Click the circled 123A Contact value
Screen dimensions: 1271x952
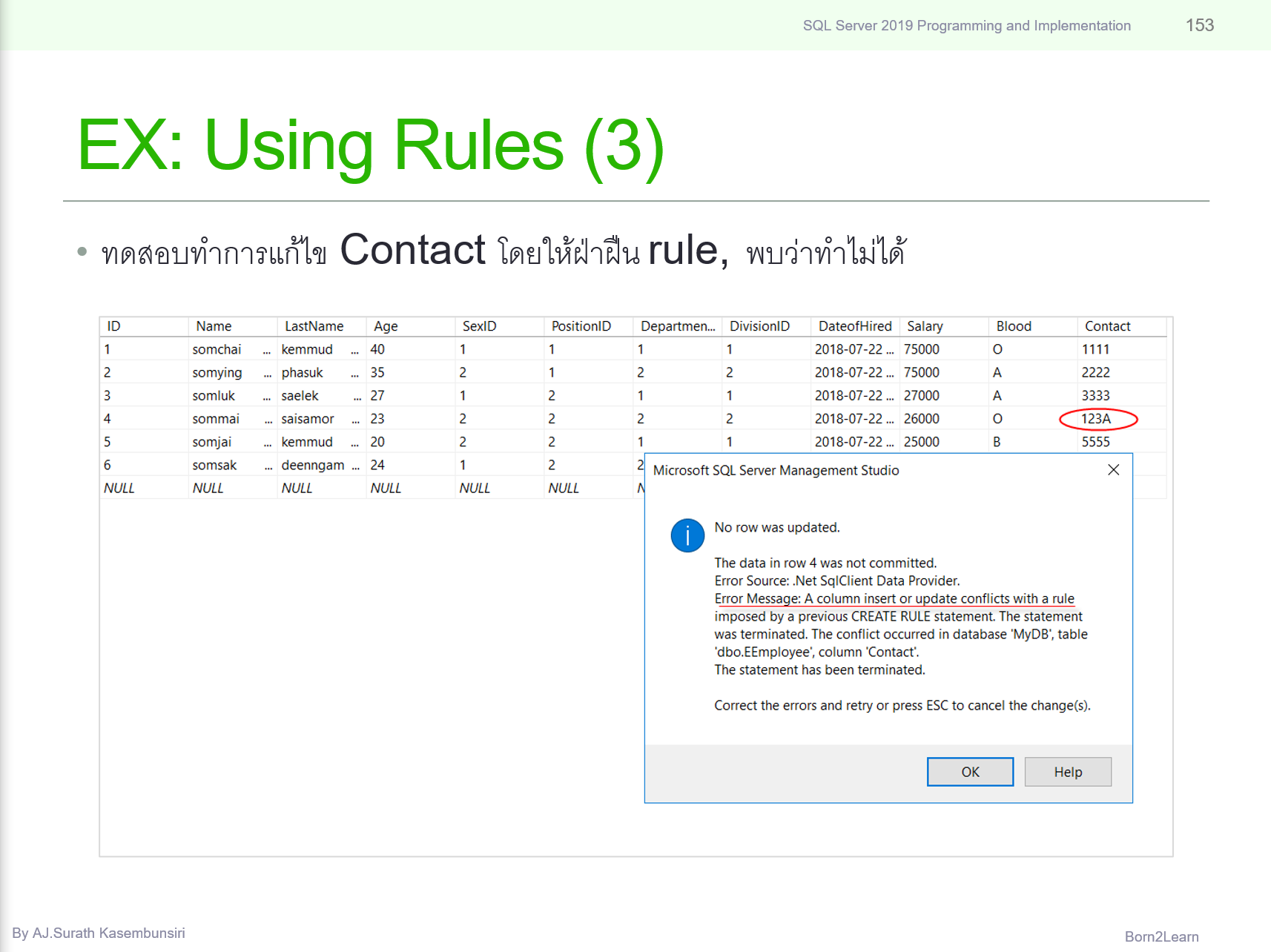pyautogui.click(x=1095, y=418)
